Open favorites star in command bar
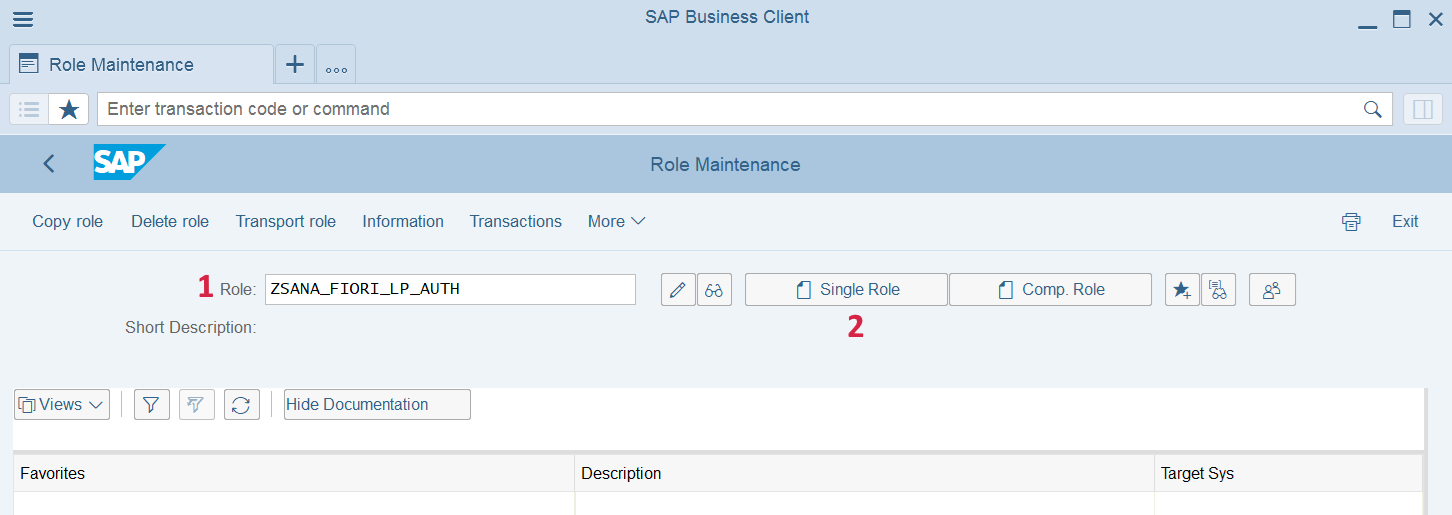Viewport: 1452px width, 515px height. (69, 109)
